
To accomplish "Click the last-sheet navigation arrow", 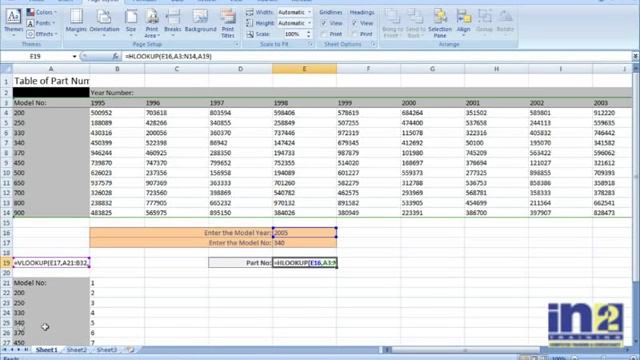I will 26,350.
